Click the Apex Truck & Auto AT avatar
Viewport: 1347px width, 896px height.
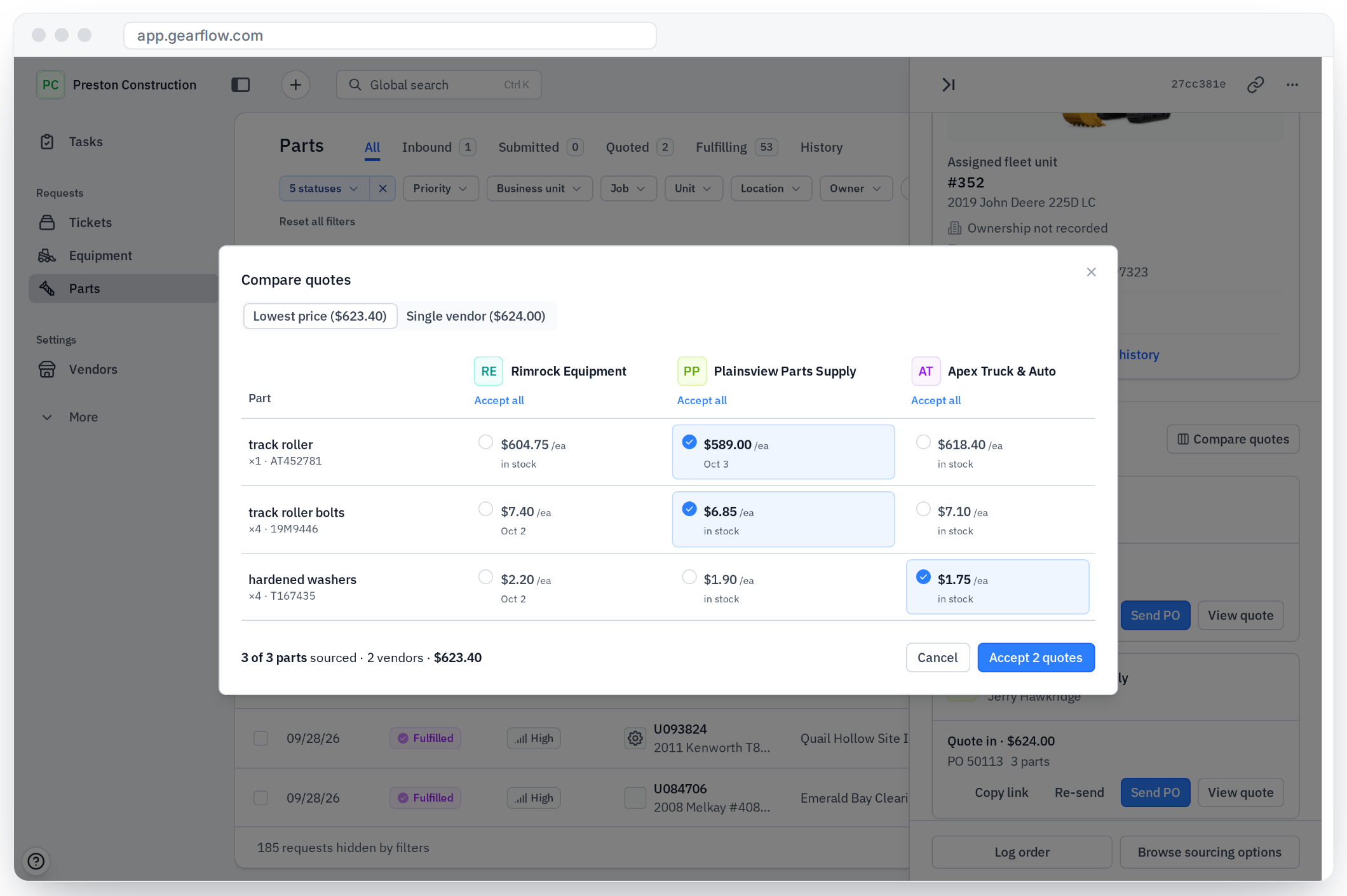click(926, 371)
